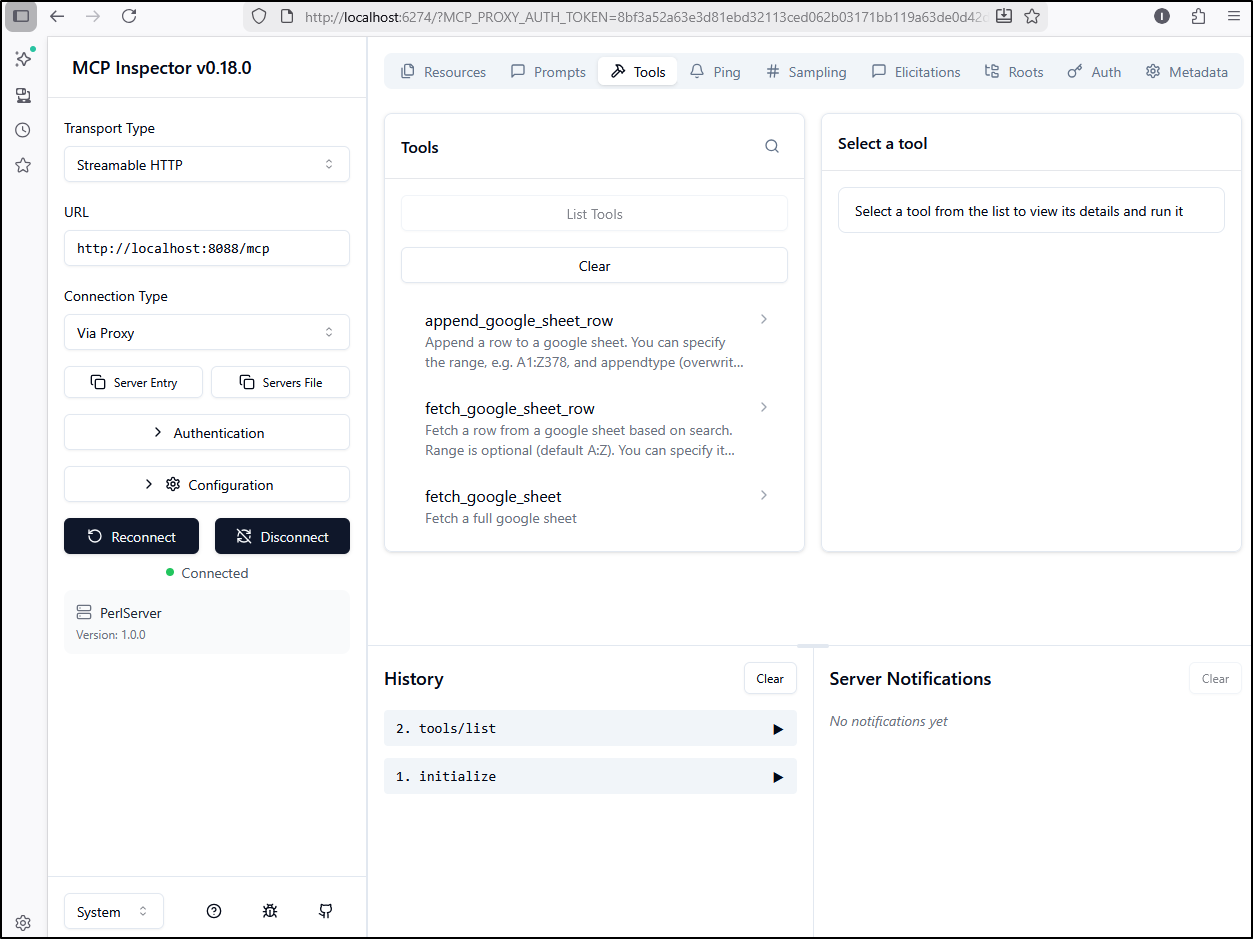Switch to the Sampling tab
Screen dimensions: 1253x939
coord(806,72)
